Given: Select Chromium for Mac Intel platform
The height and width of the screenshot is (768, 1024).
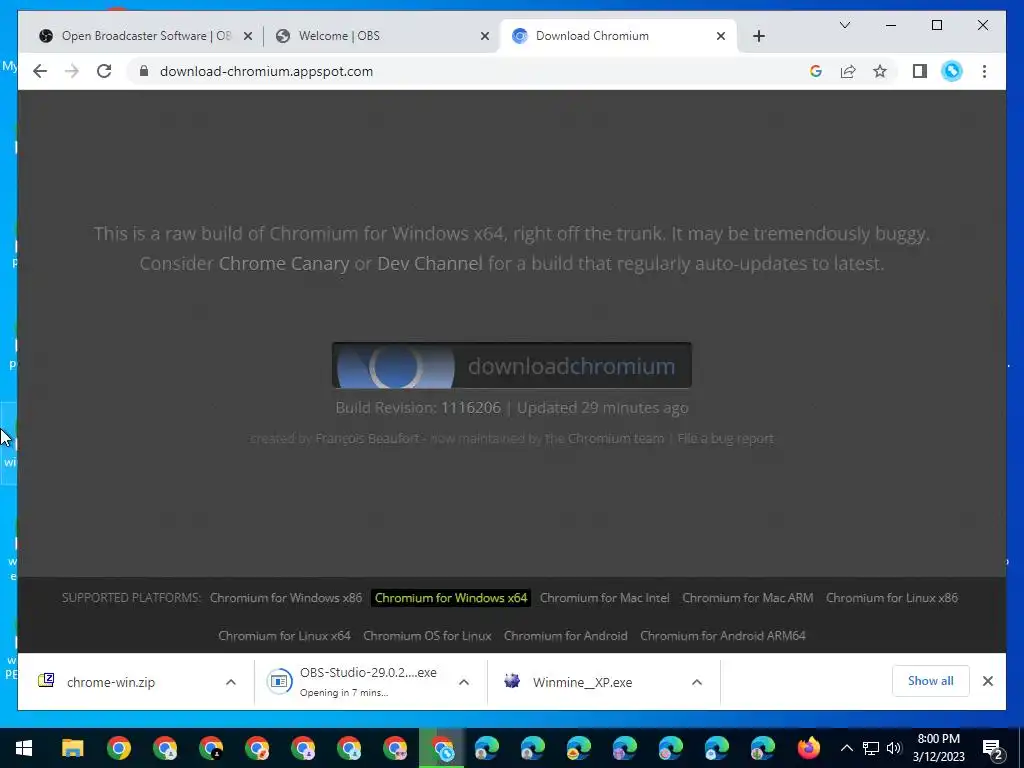Looking at the screenshot, I should 604,598.
